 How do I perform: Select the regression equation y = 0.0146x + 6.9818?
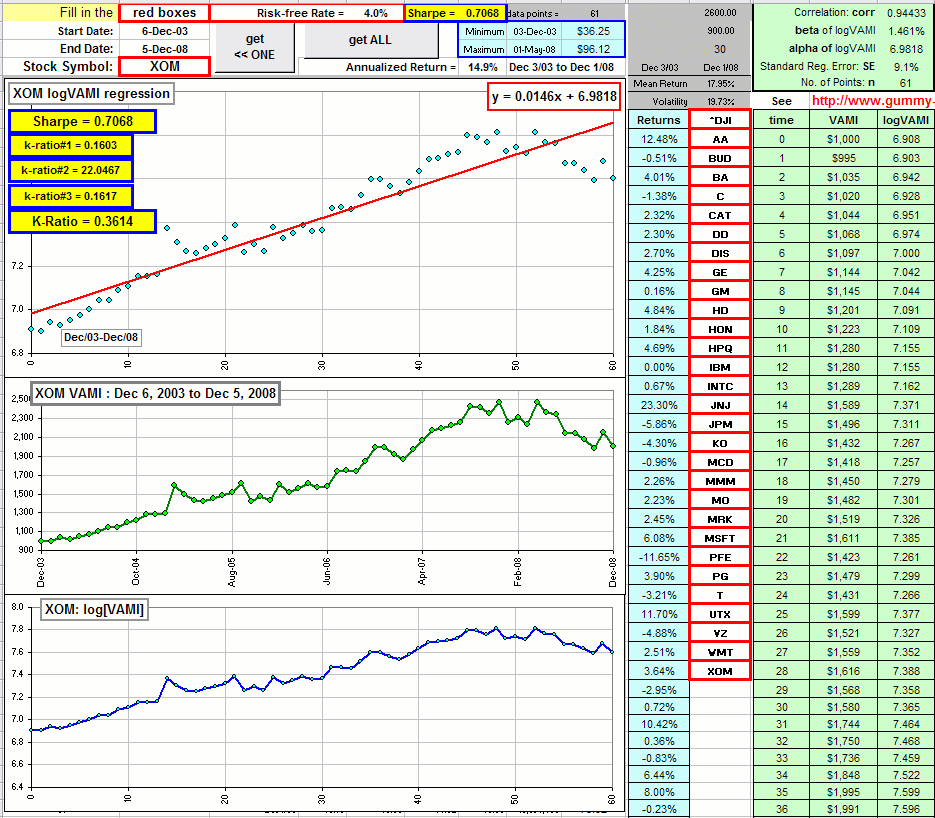(x=554, y=97)
